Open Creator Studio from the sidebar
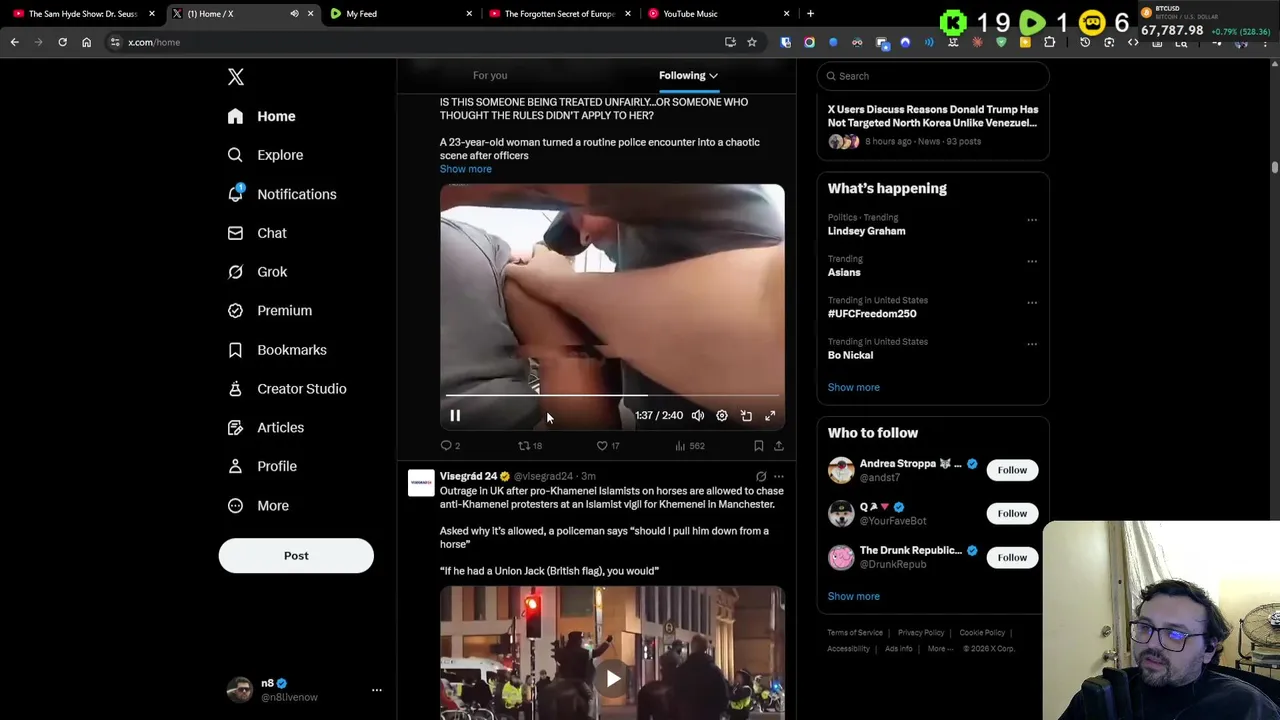Viewport: 1280px width, 720px height. [287, 389]
